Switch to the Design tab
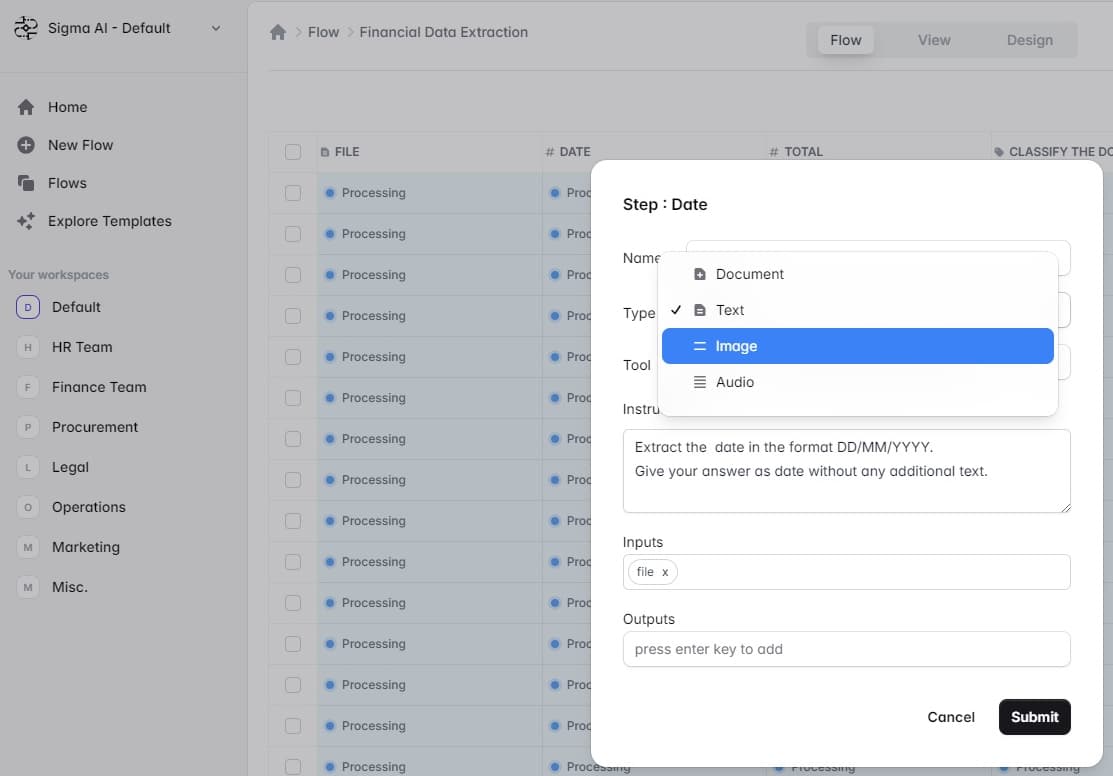This screenshot has height=776, width=1113. click(x=1029, y=40)
